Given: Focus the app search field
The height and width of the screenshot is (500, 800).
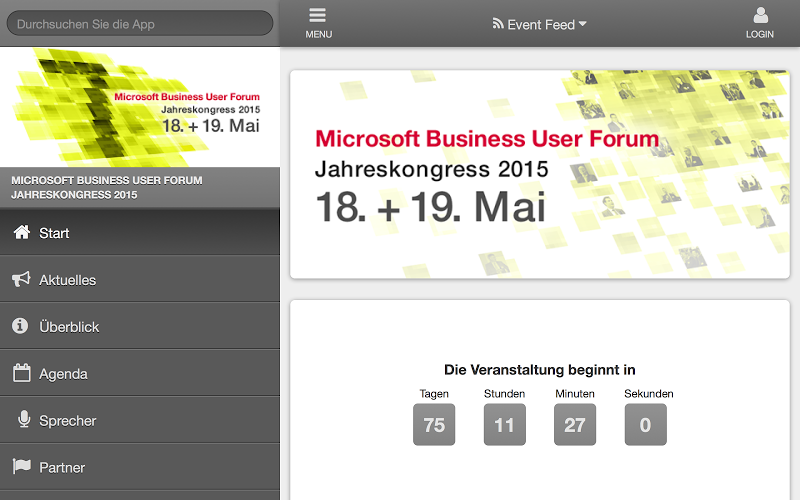Looking at the screenshot, I should click(x=140, y=23).
